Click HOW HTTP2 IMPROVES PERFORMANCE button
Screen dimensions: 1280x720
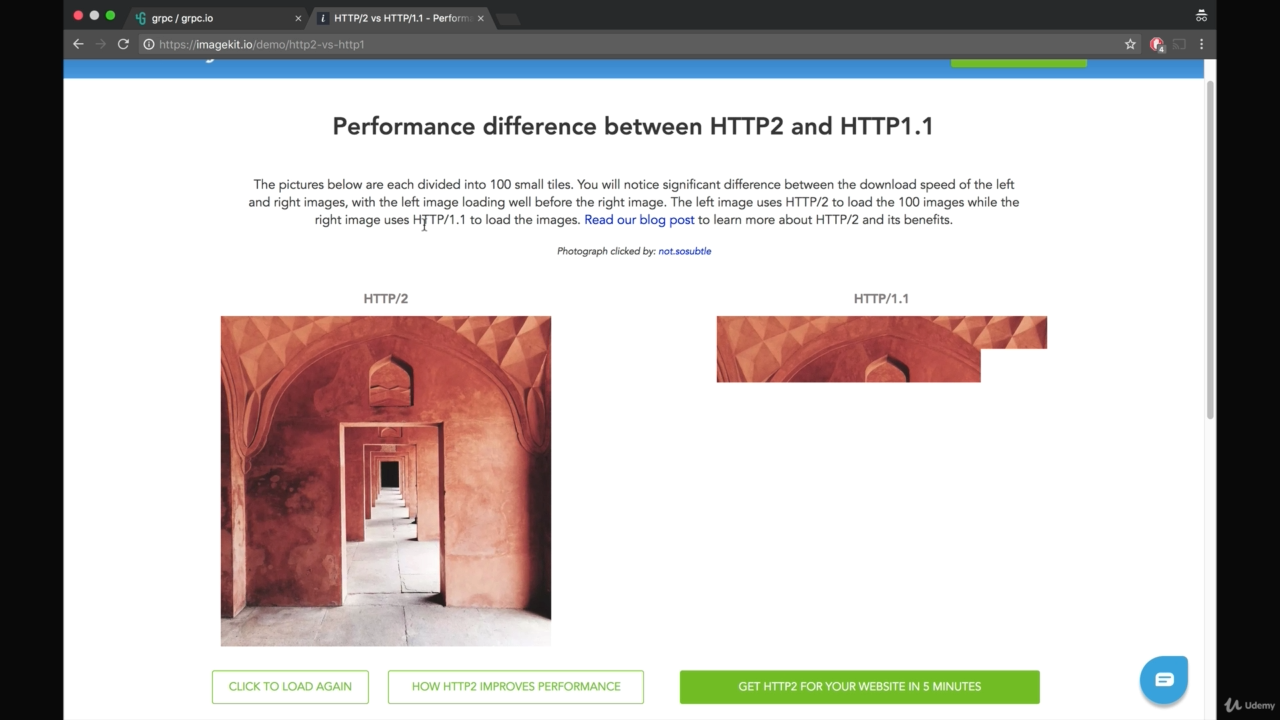(x=515, y=687)
